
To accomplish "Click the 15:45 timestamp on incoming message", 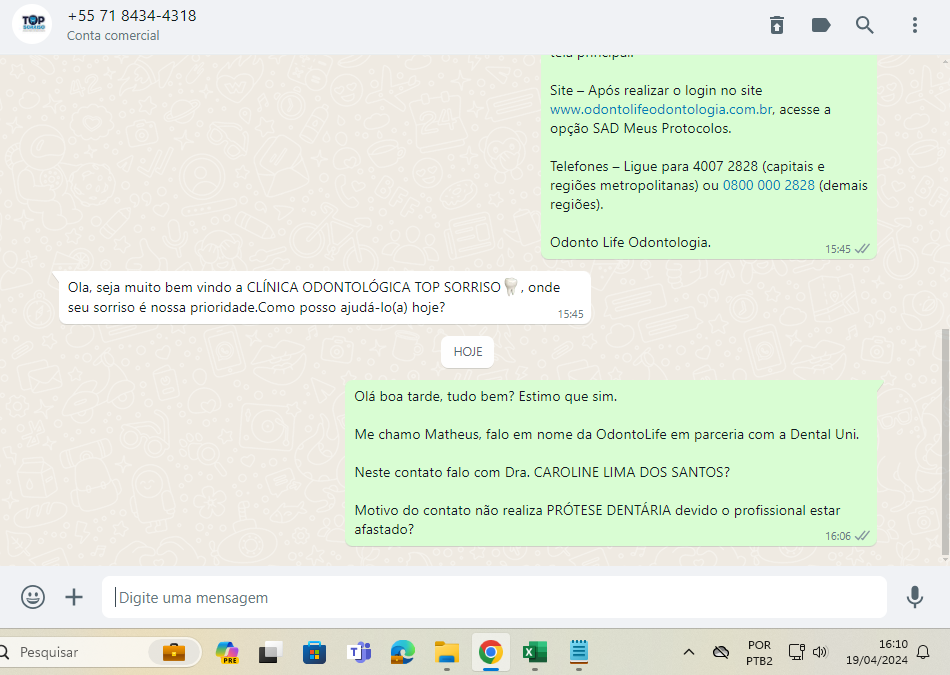I will click(x=570, y=314).
